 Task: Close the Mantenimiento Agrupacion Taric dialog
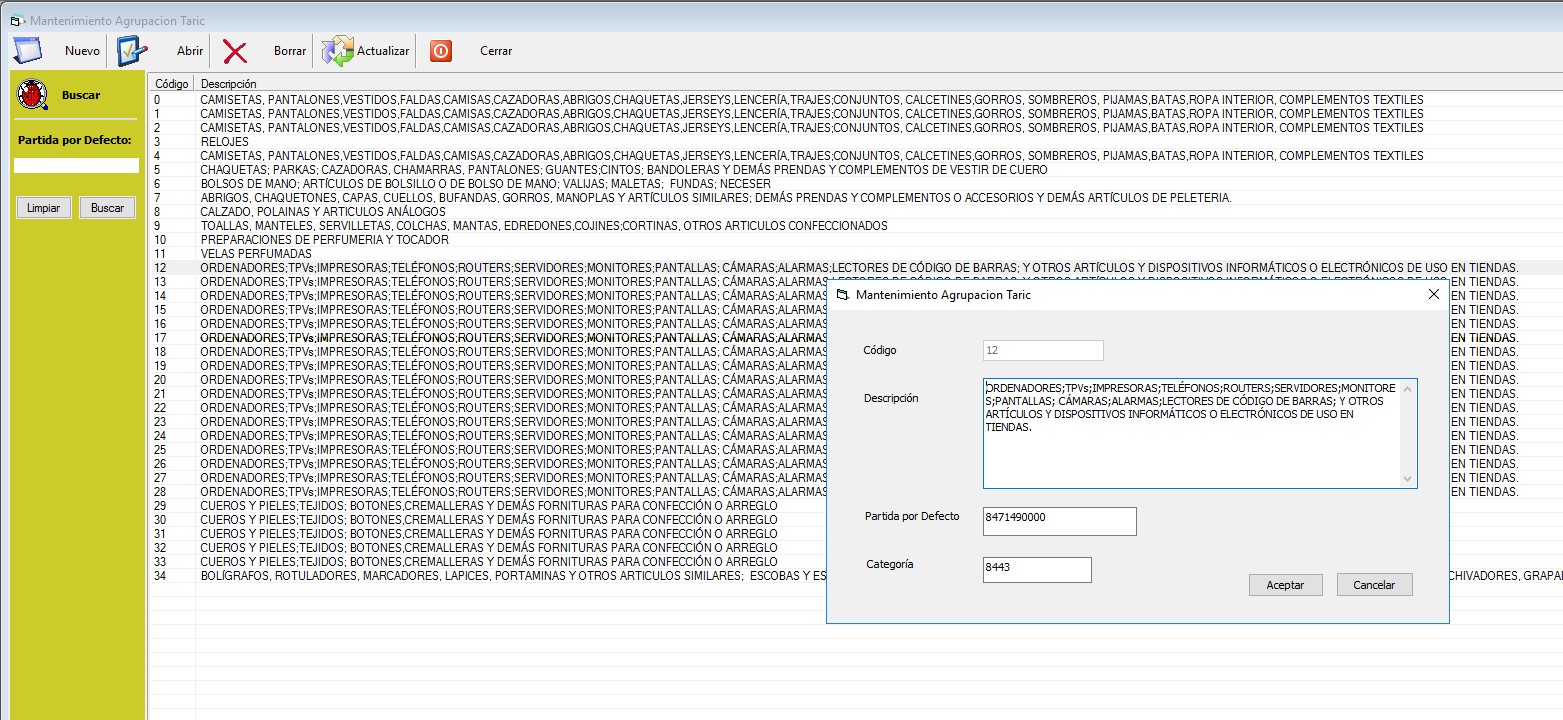click(1433, 294)
